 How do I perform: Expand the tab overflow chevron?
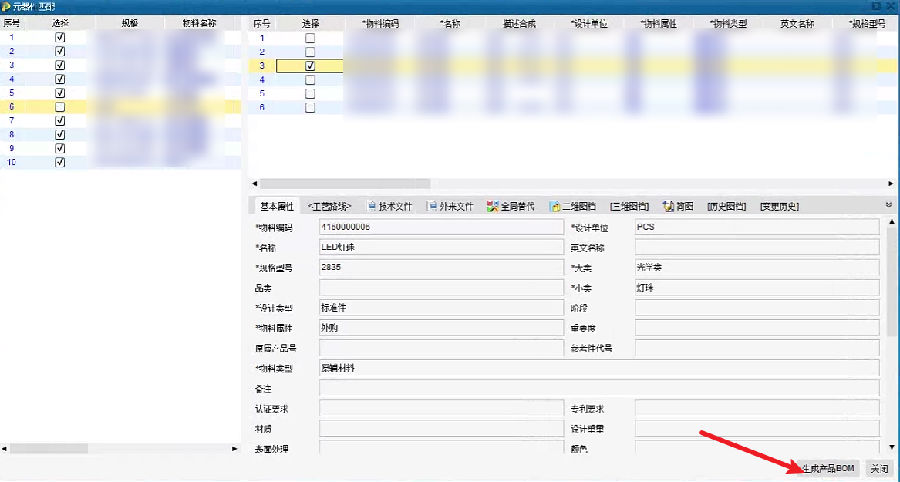(889, 205)
